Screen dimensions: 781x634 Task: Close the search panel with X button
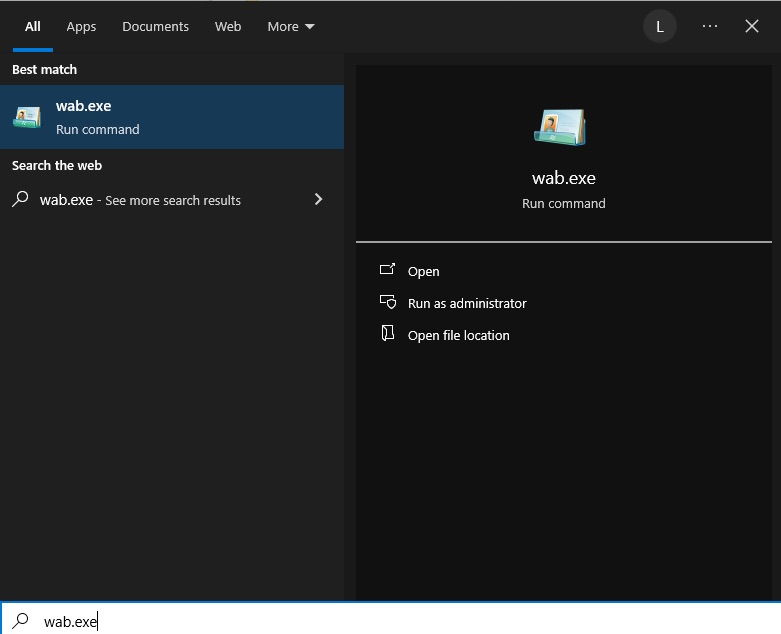tap(752, 27)
